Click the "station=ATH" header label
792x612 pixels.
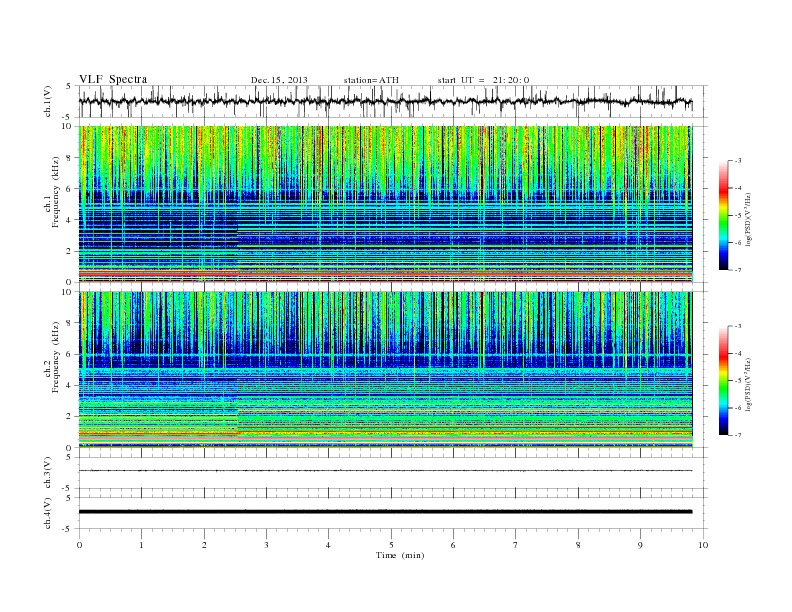(371, 80)
